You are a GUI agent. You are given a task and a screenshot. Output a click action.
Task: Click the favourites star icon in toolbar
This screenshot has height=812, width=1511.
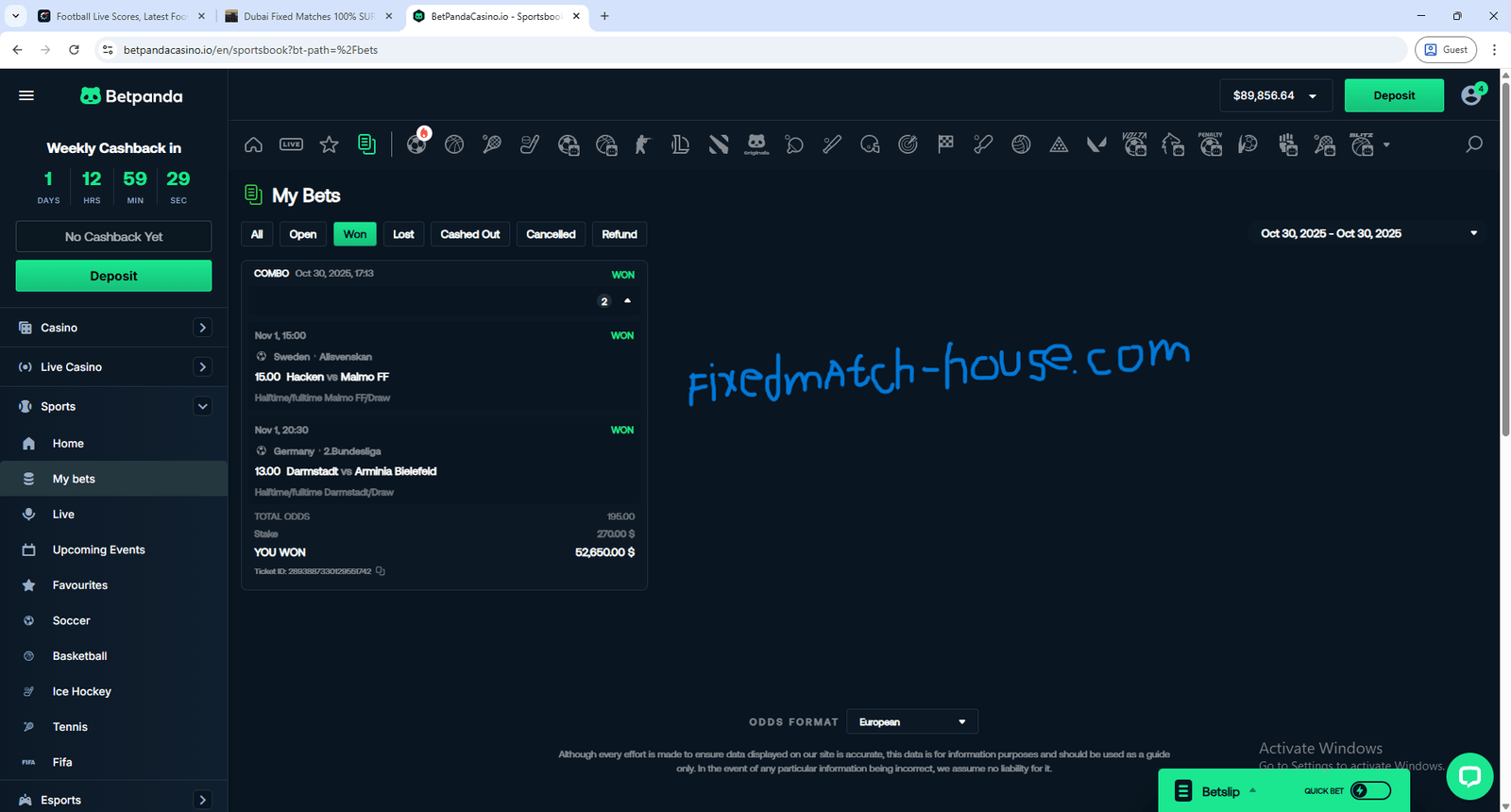click(329, 144)
